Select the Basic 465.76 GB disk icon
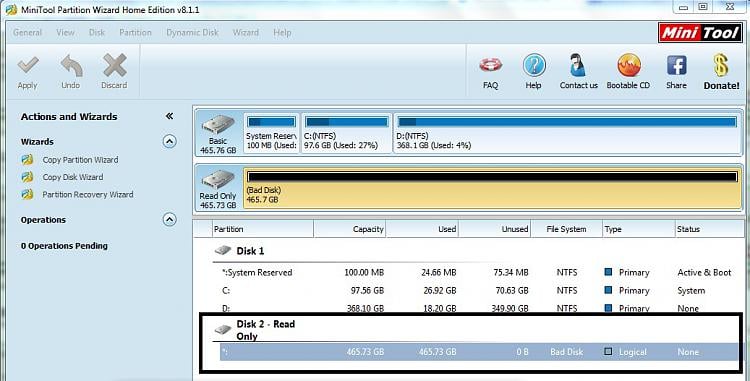 218,125
